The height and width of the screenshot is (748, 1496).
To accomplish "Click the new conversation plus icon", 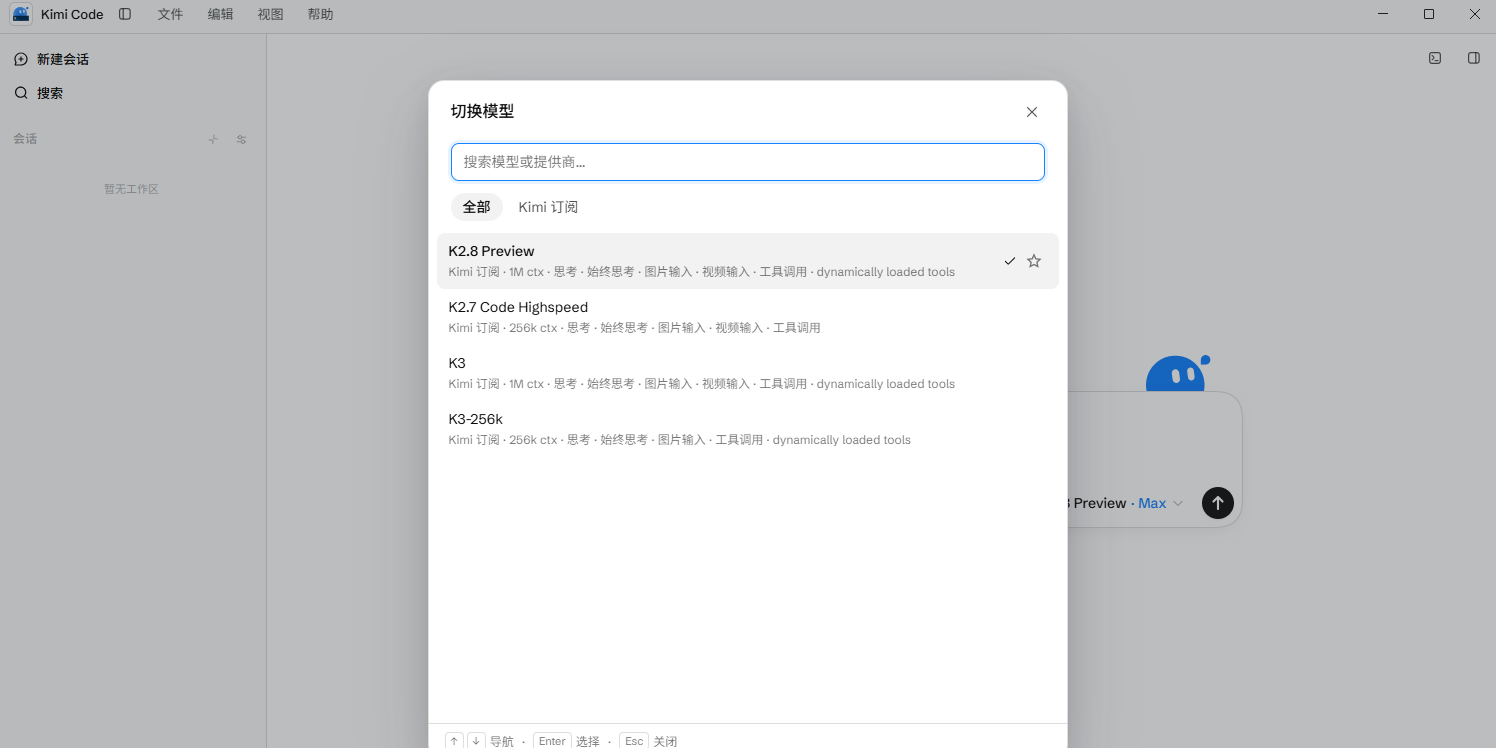I will (x=21, y=60).
